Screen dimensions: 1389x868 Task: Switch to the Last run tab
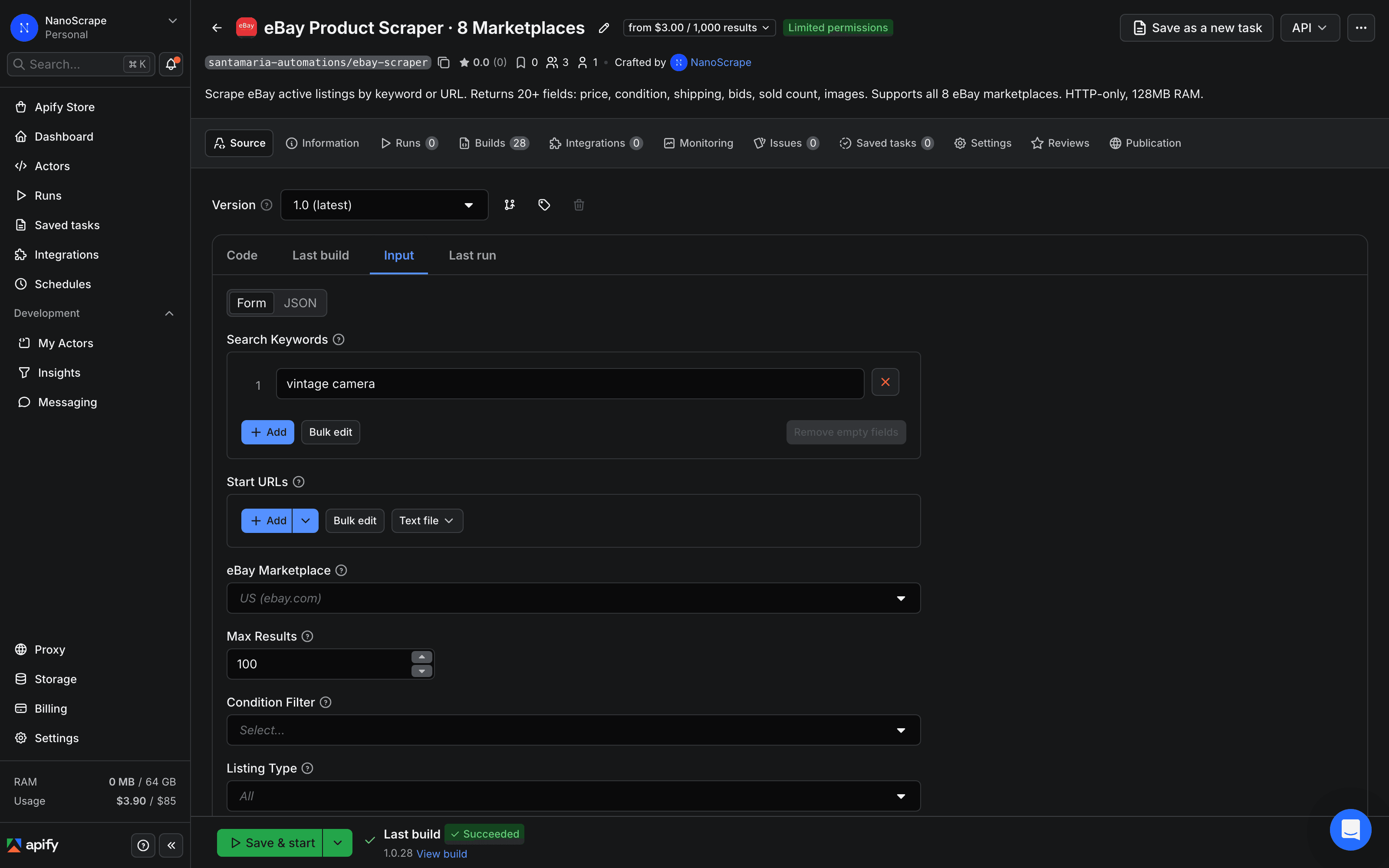click(472, 256)
